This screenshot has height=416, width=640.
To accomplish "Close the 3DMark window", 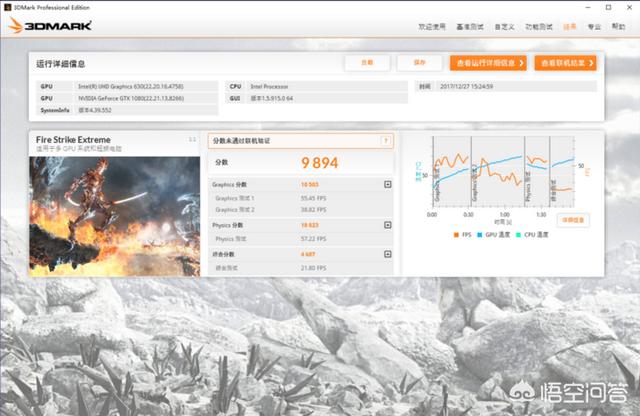I will coord(629,7).
